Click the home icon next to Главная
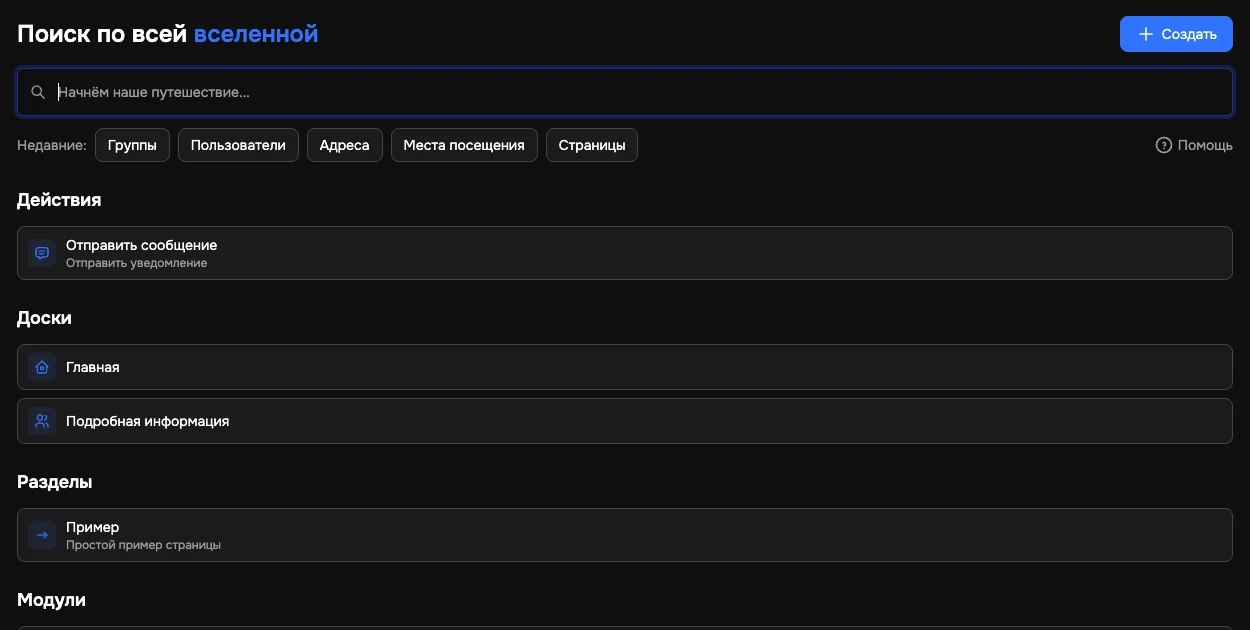Screen dimensions: 1250x630 point(42,367)
